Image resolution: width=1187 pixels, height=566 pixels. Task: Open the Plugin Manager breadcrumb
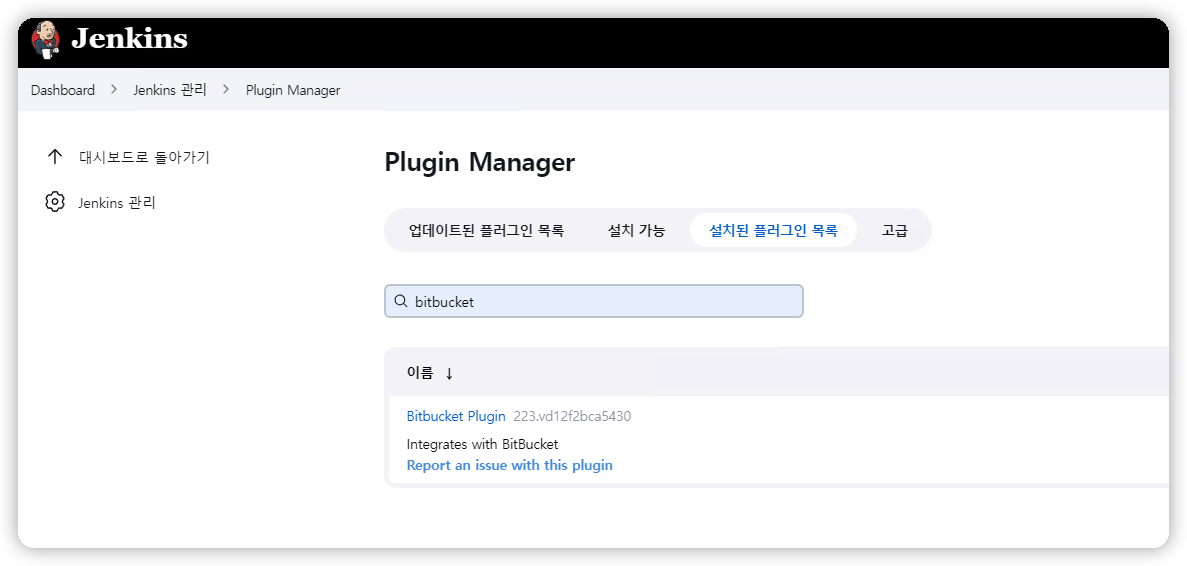point(293,90)
